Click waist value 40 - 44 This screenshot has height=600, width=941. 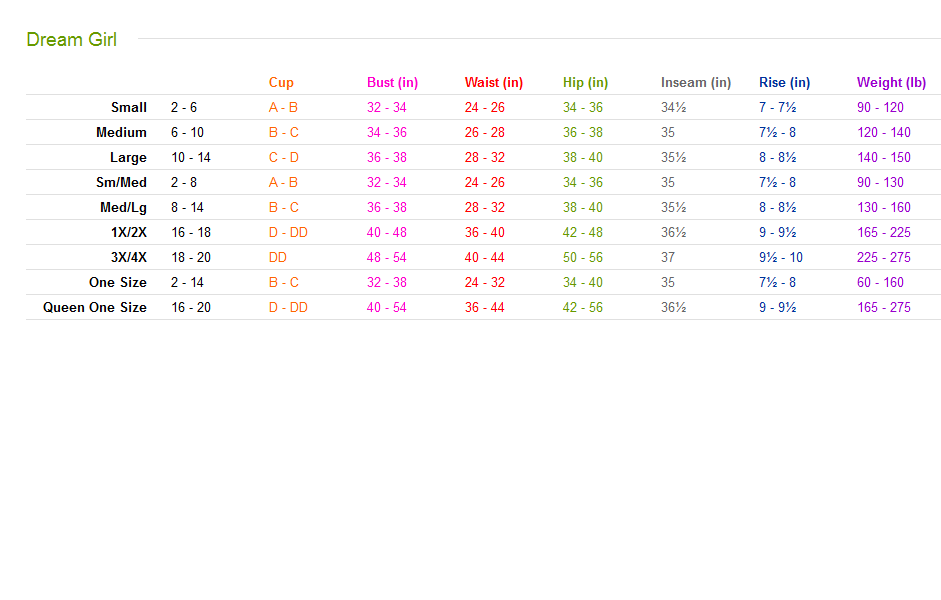pos(484,257)
